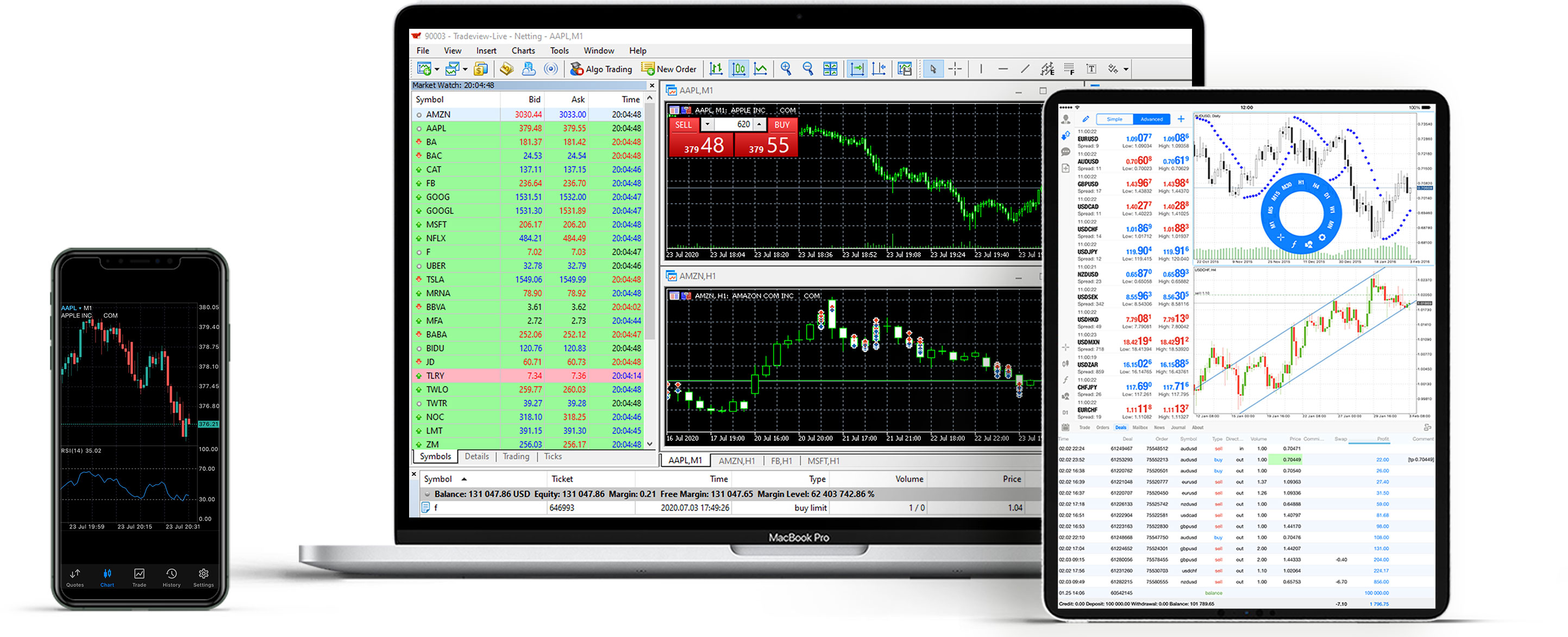Select the Fibonacci retracement tool

[x=1069, y=69]
